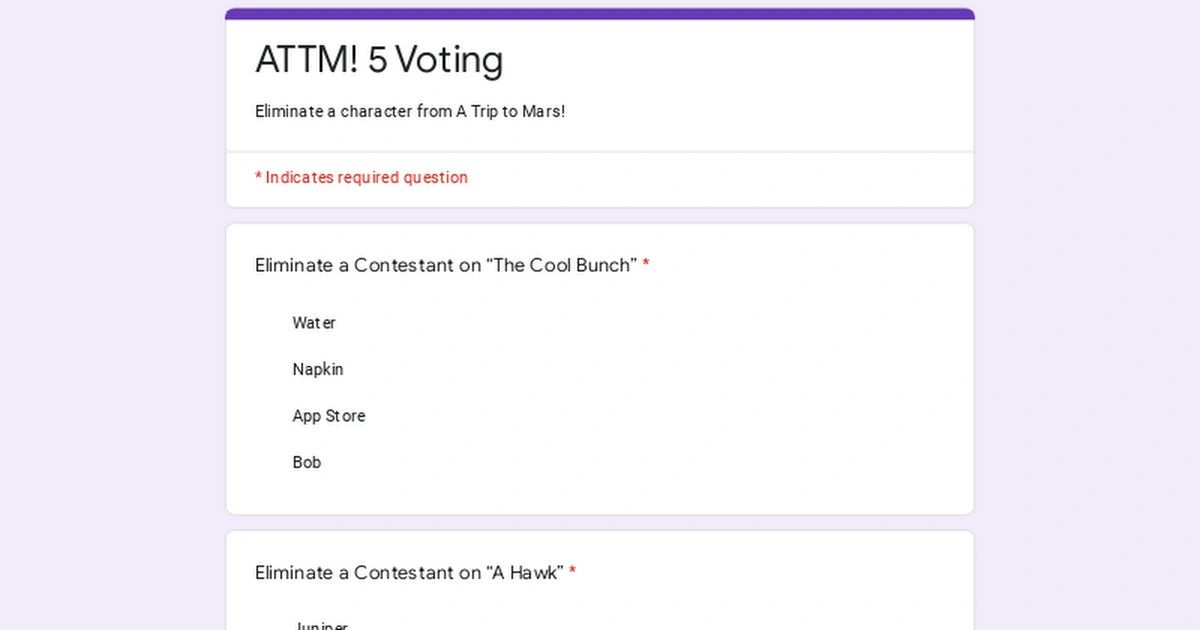Click the "Indicates required question" notice
The height and width of the screenshot is (630, 1200).
pos(362,177)
